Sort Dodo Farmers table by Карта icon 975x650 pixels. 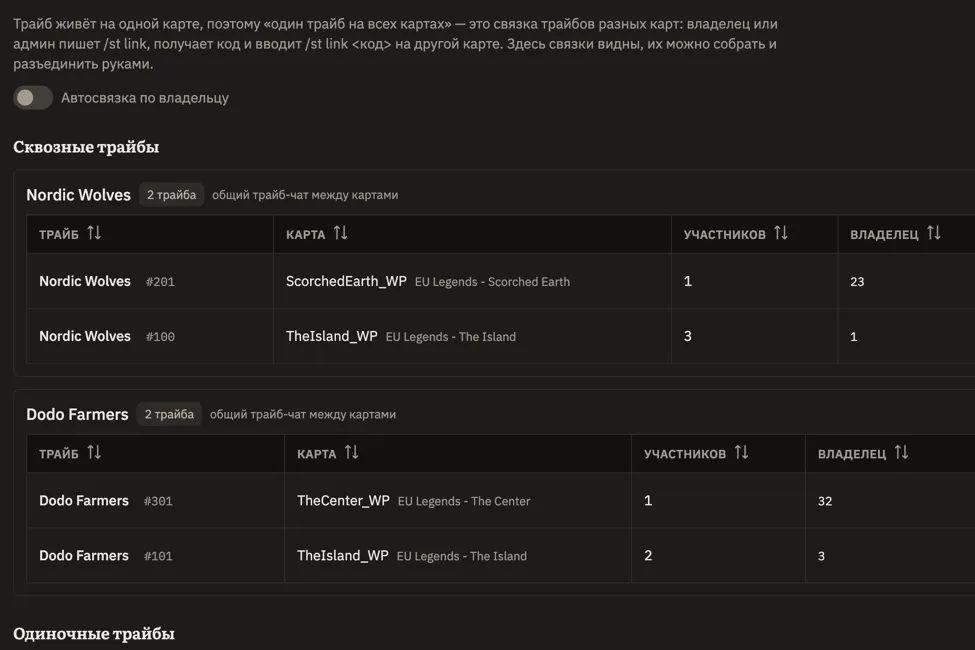[351, 453]
